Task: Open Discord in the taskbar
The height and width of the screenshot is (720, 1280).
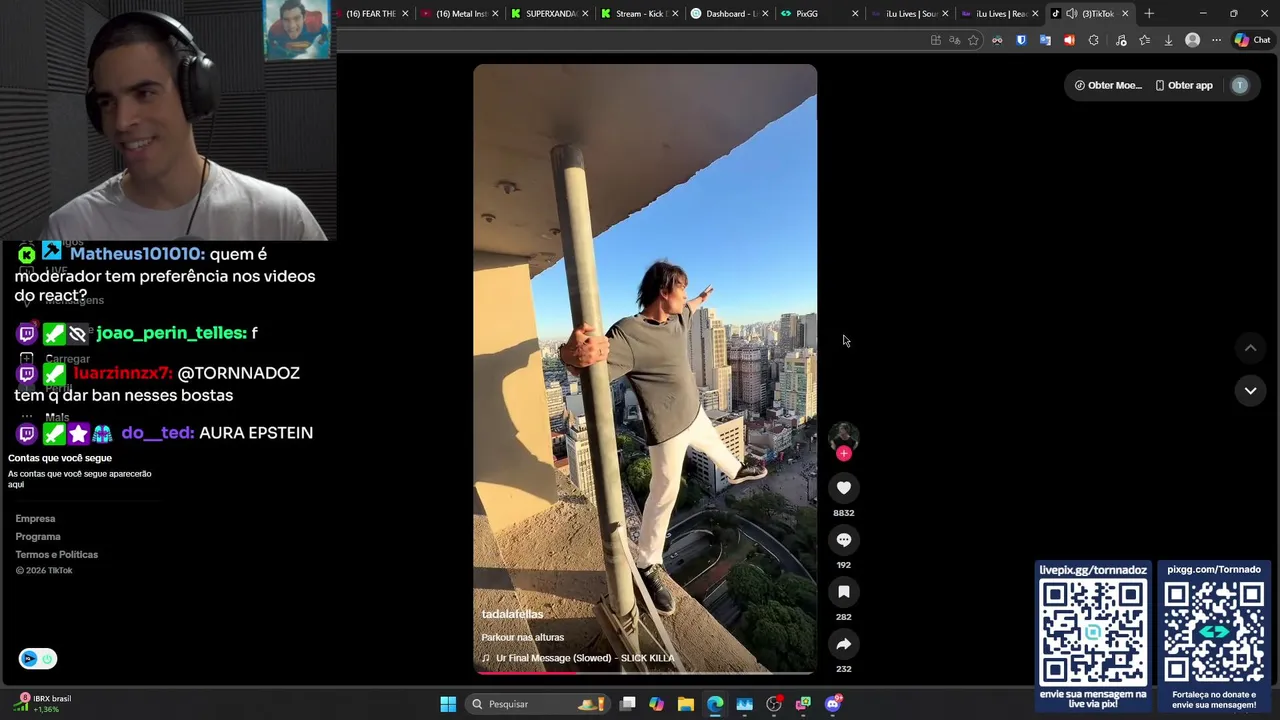Action: coord(833,704)
